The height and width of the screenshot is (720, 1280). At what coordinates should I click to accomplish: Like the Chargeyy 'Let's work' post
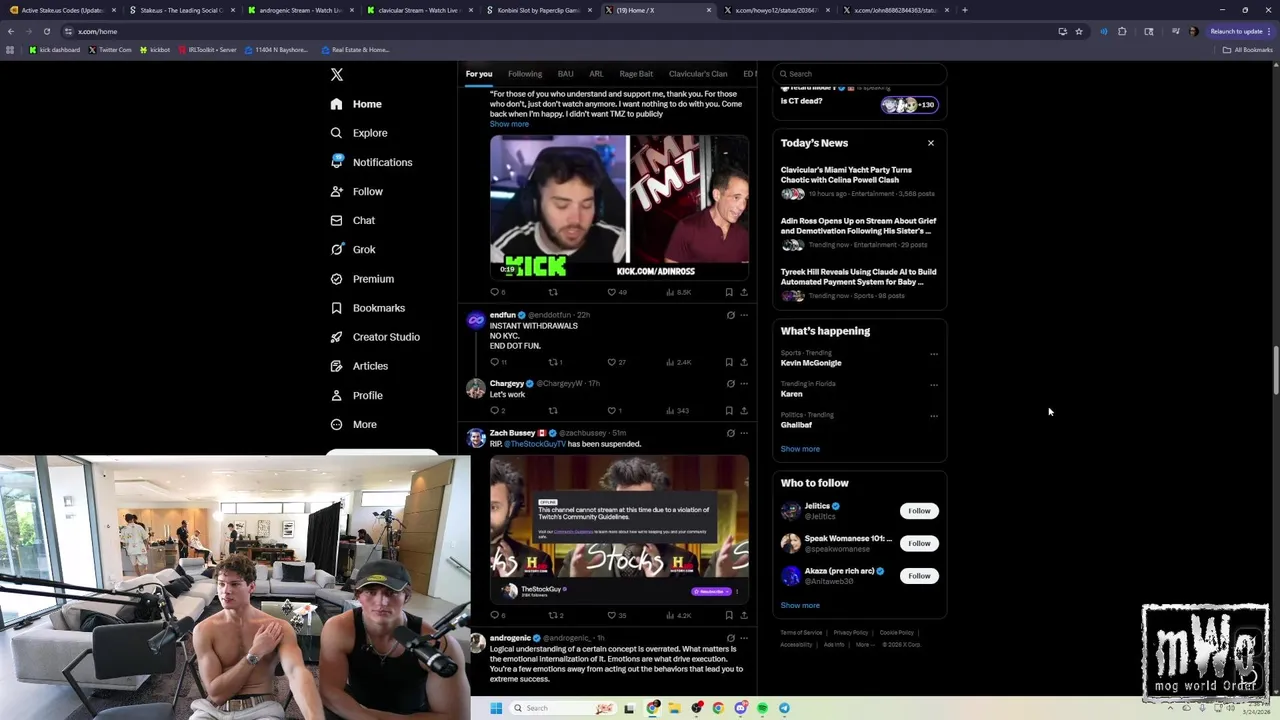pos(614,411)
